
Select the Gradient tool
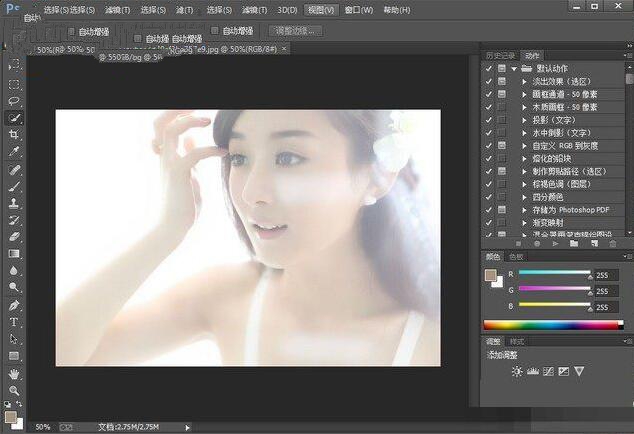click(14, 254)
